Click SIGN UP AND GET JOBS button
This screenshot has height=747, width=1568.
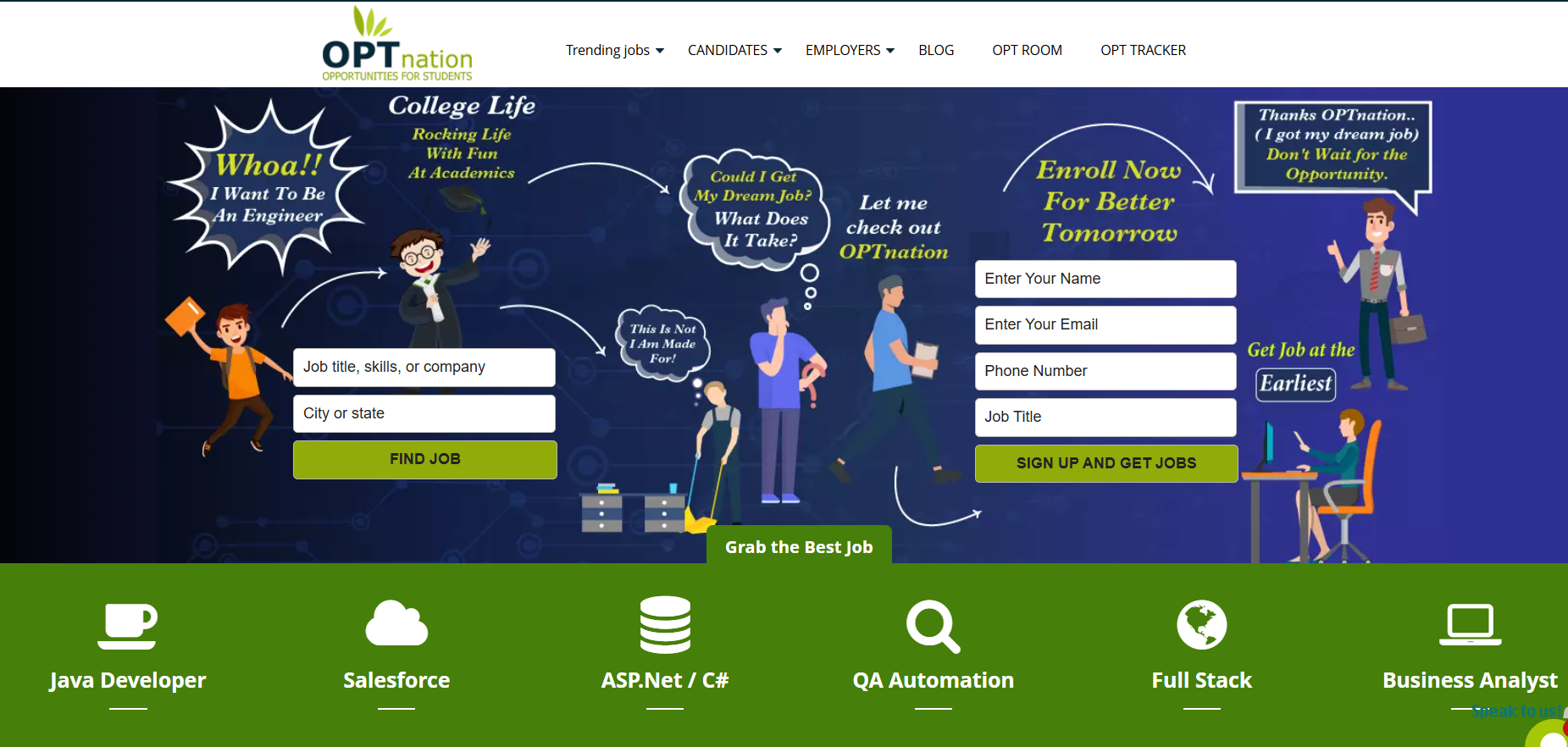(1106, 463)
